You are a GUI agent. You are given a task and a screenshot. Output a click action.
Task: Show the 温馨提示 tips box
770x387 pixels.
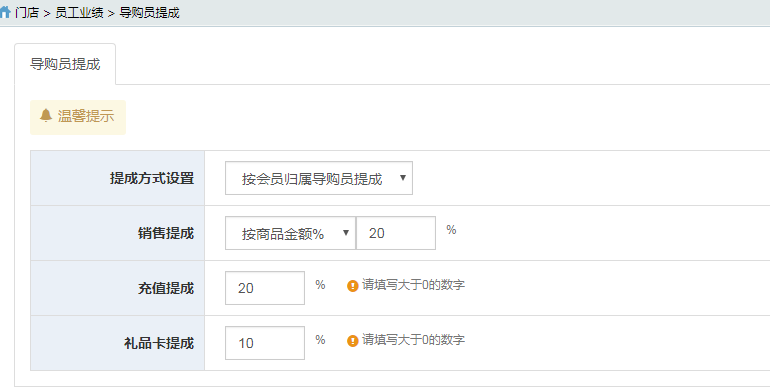click(78, 117)
